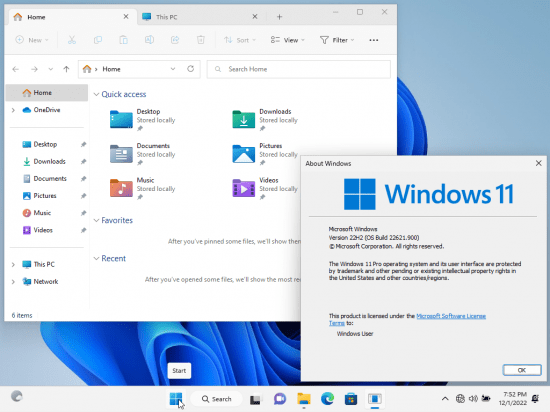Image resolution: width=550 pixels, height=412 pixels.
Task: Open Microsoft Store from the taskbar
Action: coord(351,399)
